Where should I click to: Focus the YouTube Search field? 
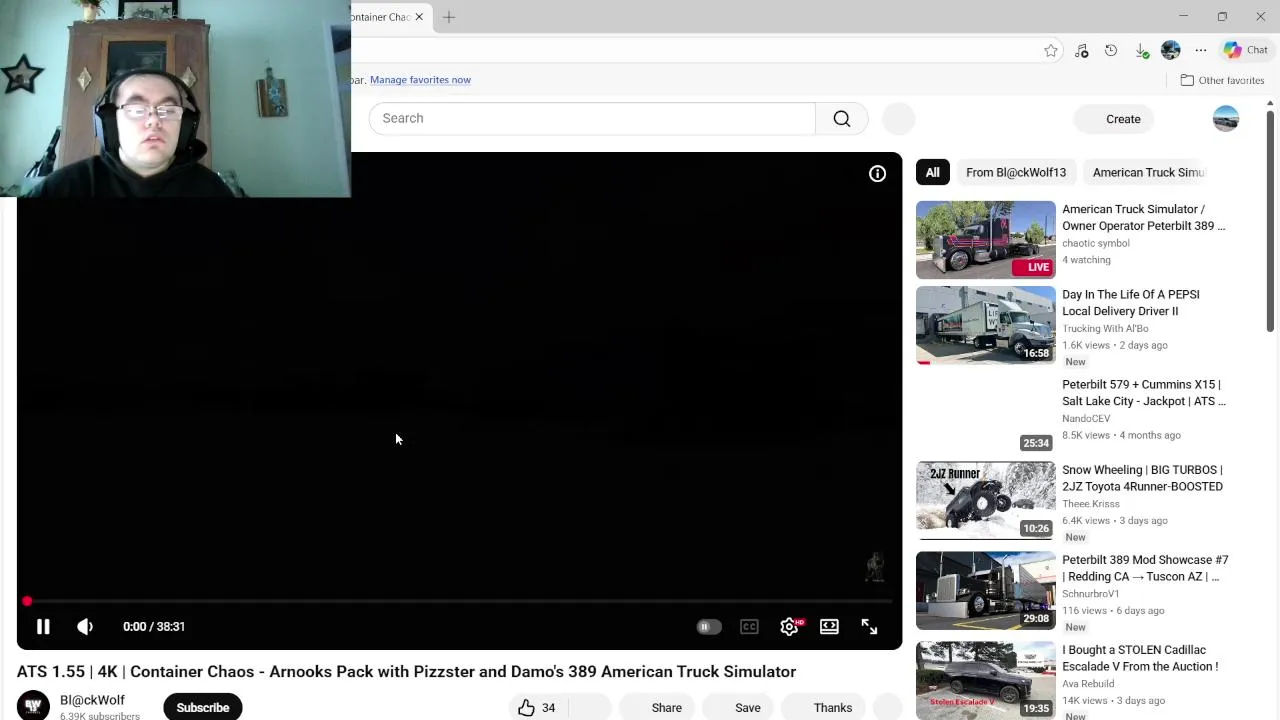[x=592, y=118]
